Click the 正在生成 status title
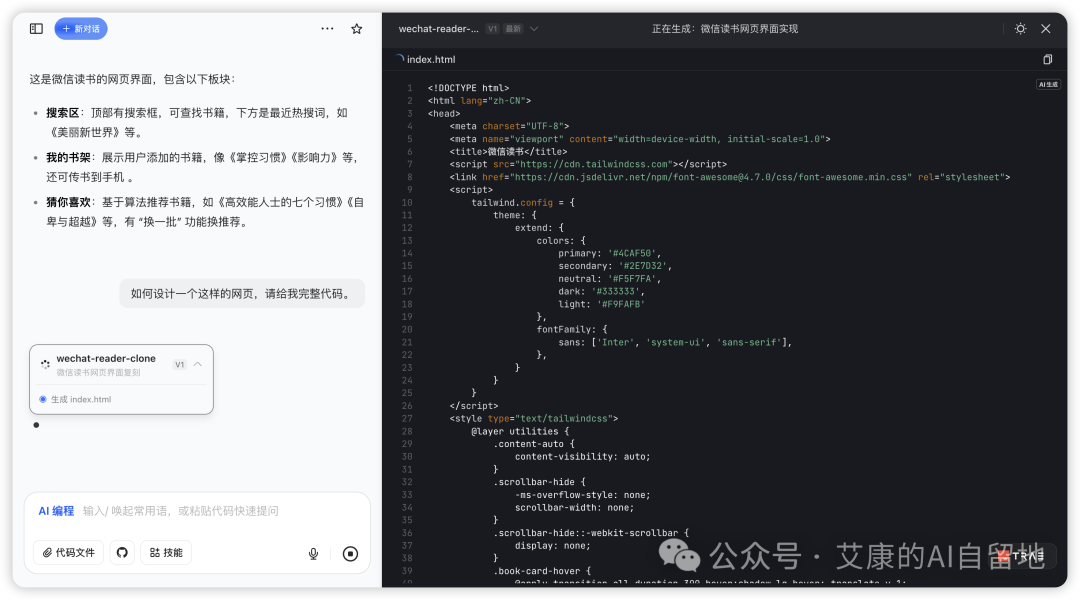 (x=725, y=29)
